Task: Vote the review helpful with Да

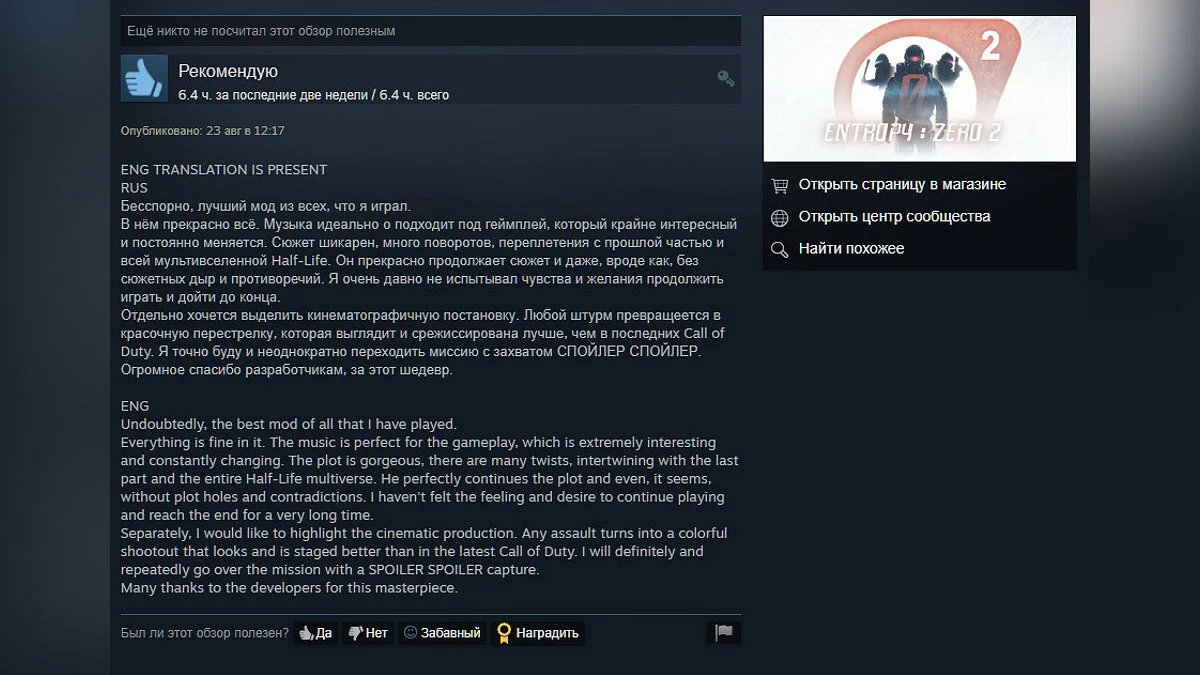Action: pos(315,633)
